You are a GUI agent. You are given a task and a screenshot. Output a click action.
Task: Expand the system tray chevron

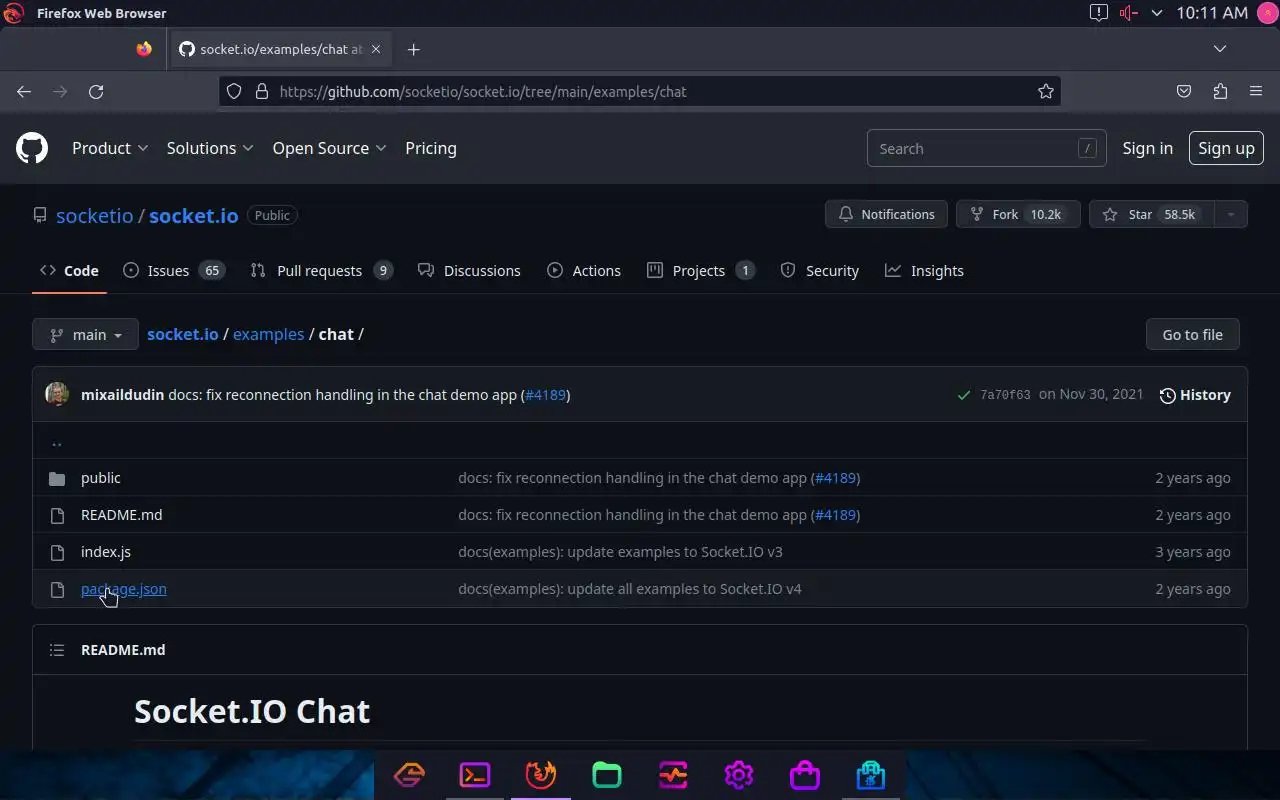coord(1157,13)
